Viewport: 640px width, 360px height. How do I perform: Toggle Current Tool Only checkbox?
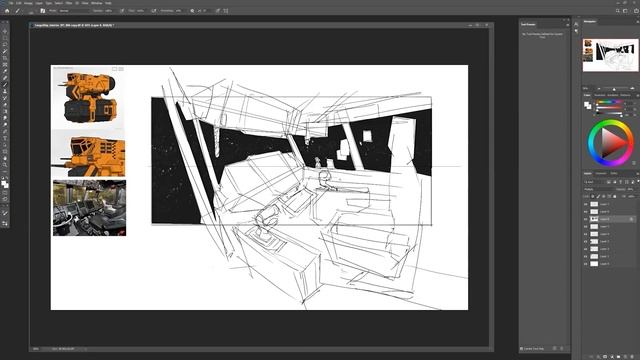pos(522,349)
